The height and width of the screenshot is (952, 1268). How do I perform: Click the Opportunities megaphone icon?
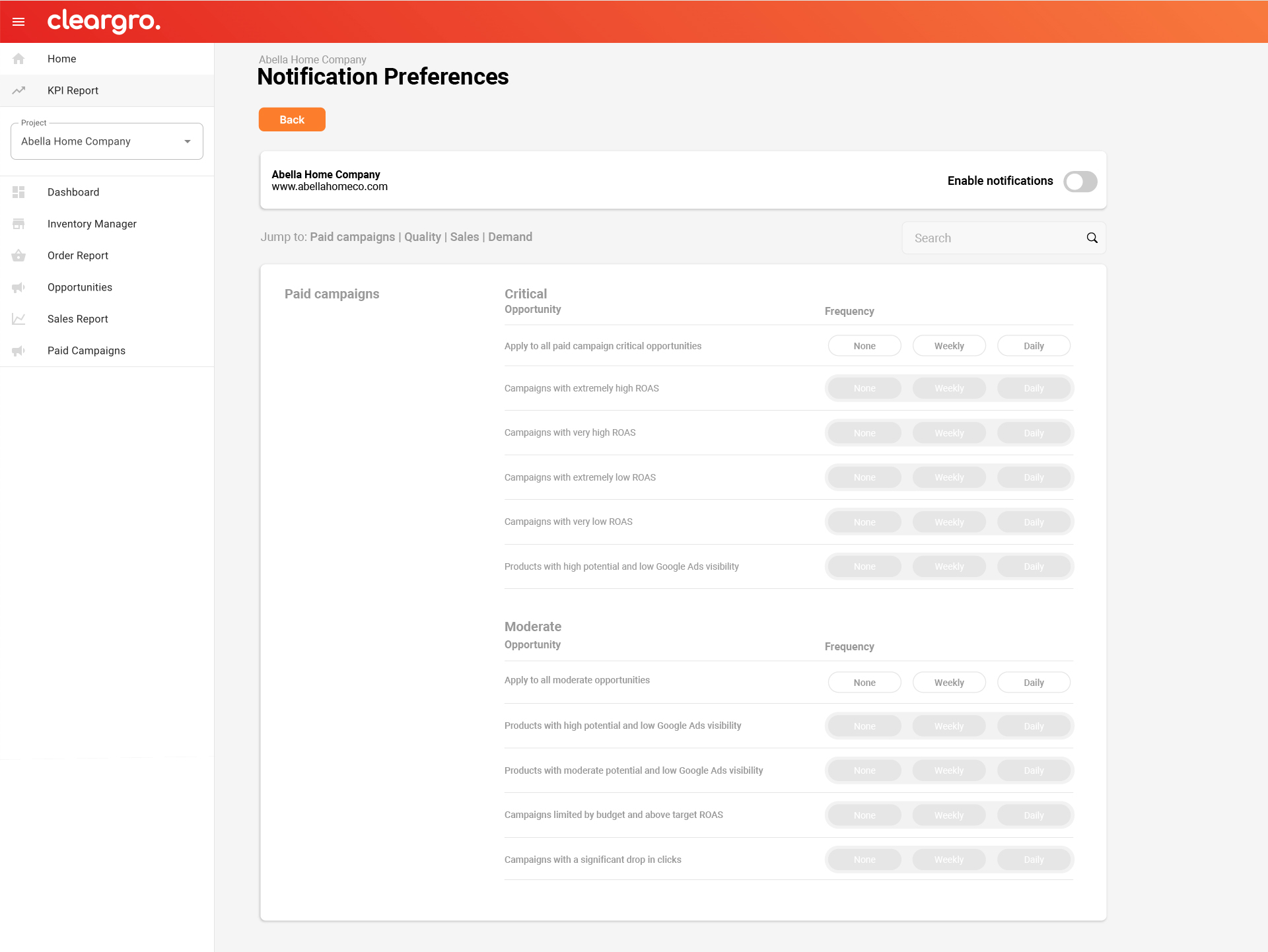coord(18,287)
